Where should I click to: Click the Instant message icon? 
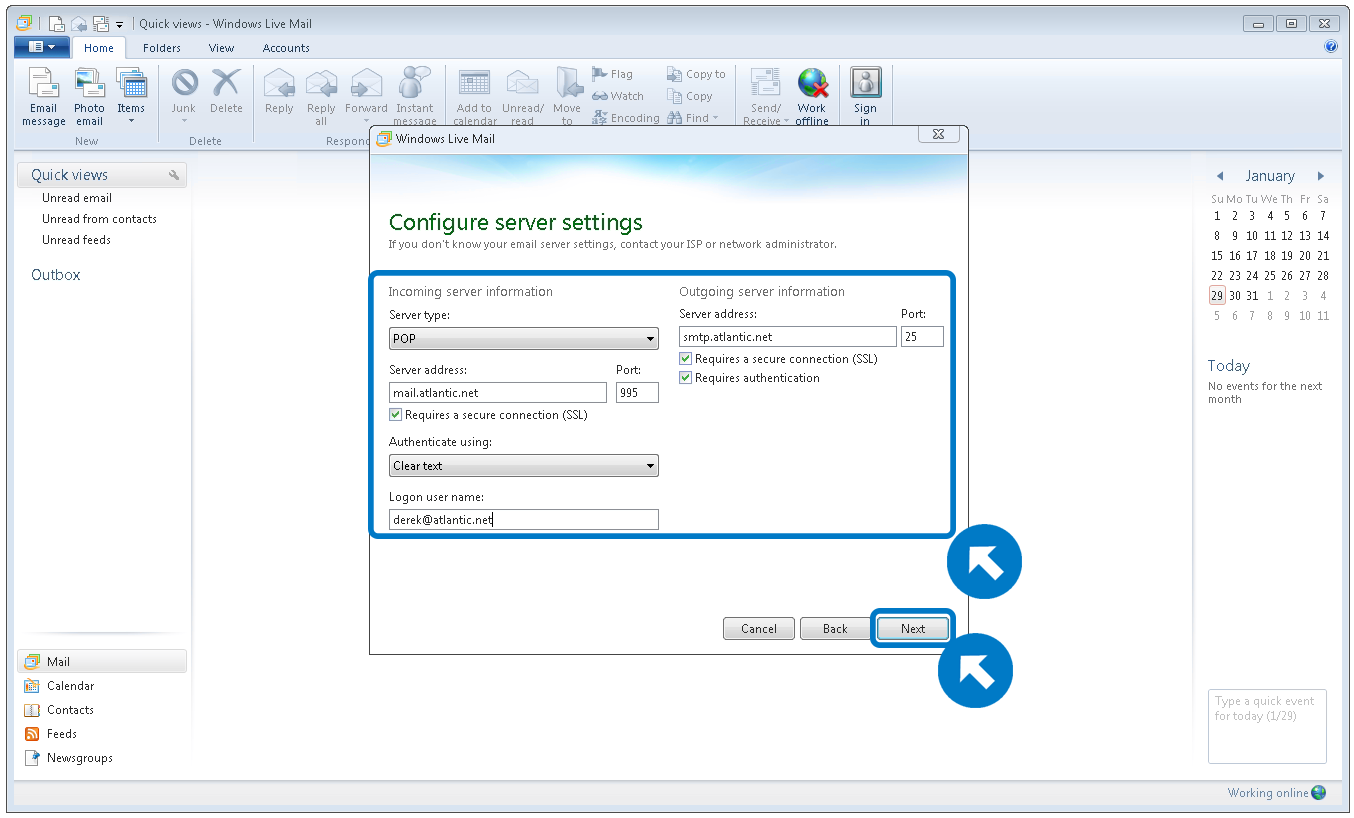point(414,97)
